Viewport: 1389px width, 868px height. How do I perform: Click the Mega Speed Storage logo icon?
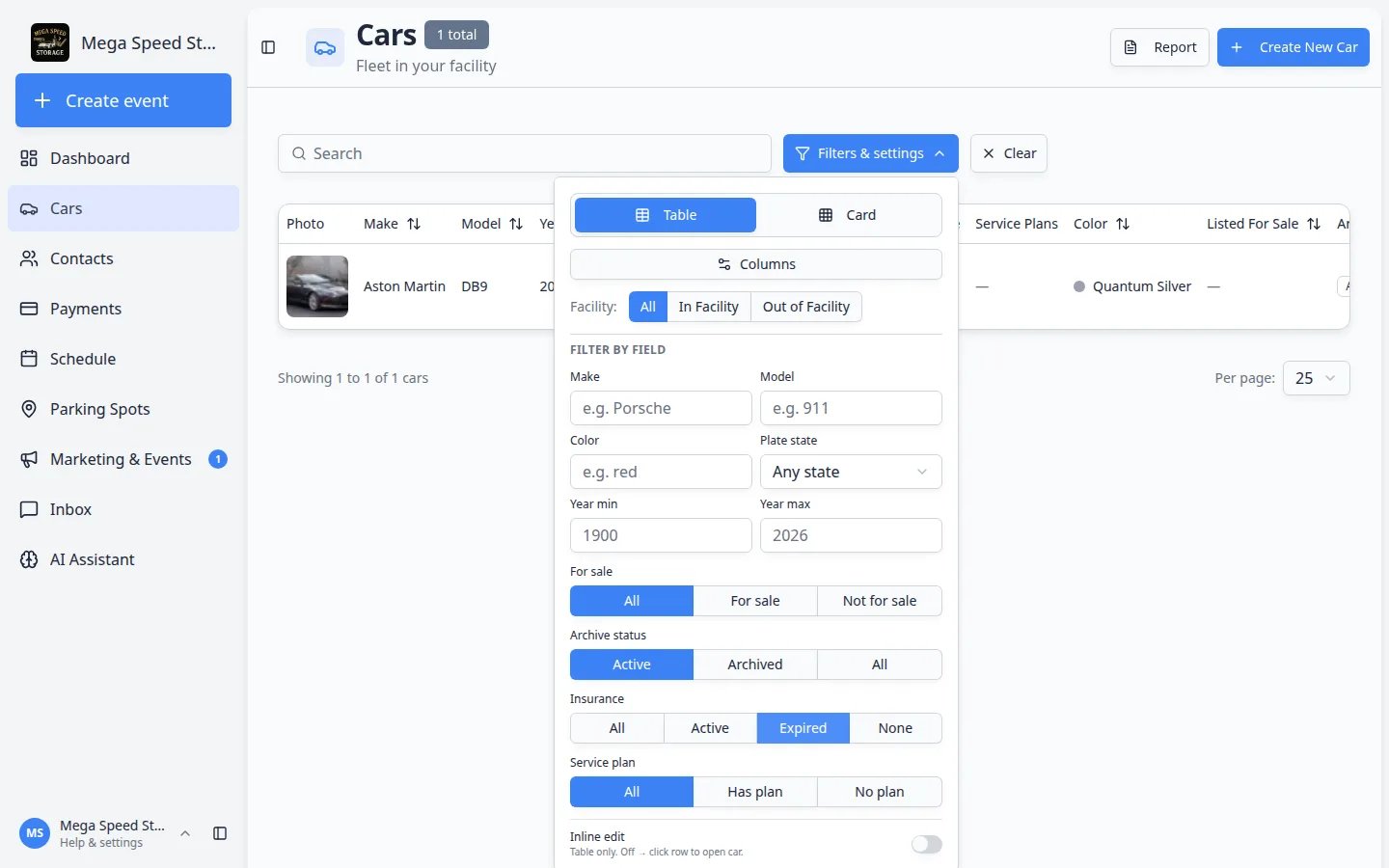tap(50, 42)
